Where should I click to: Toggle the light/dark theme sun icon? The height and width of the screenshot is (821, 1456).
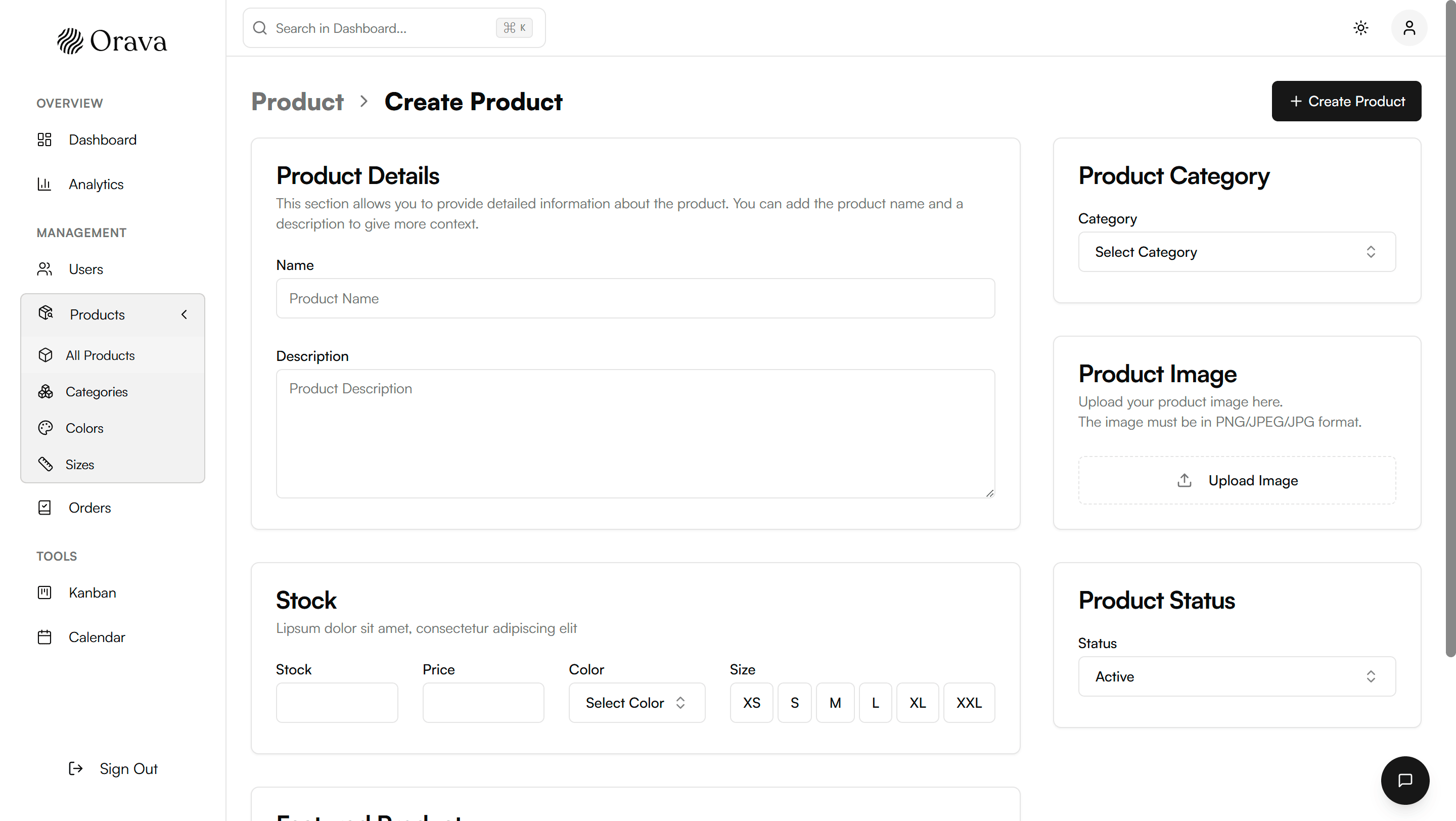pos(1360,28)
